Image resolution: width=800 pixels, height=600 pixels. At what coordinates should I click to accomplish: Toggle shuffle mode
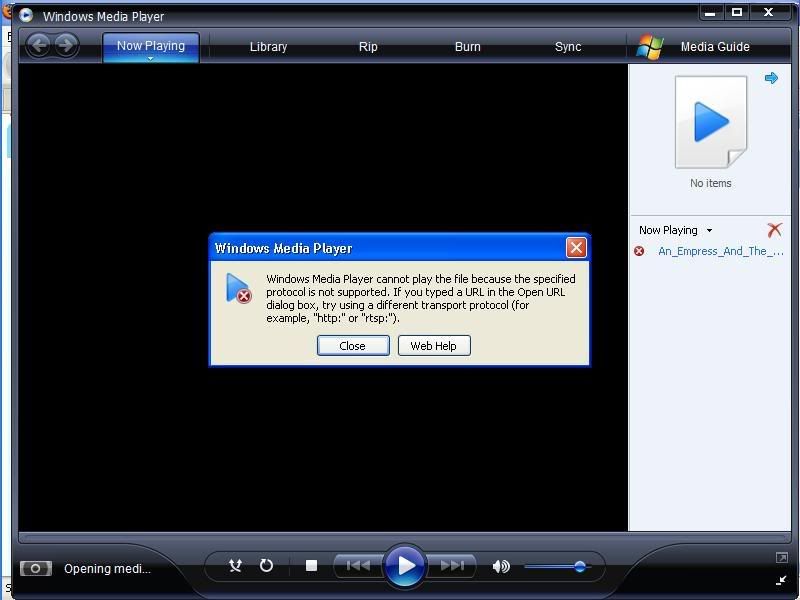click(235, 565)
